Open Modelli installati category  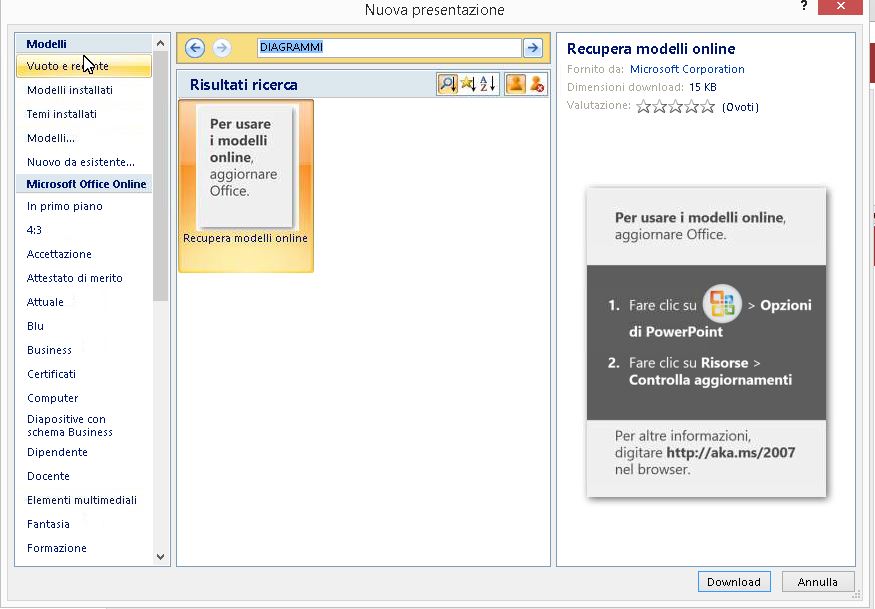coord(70,90)
